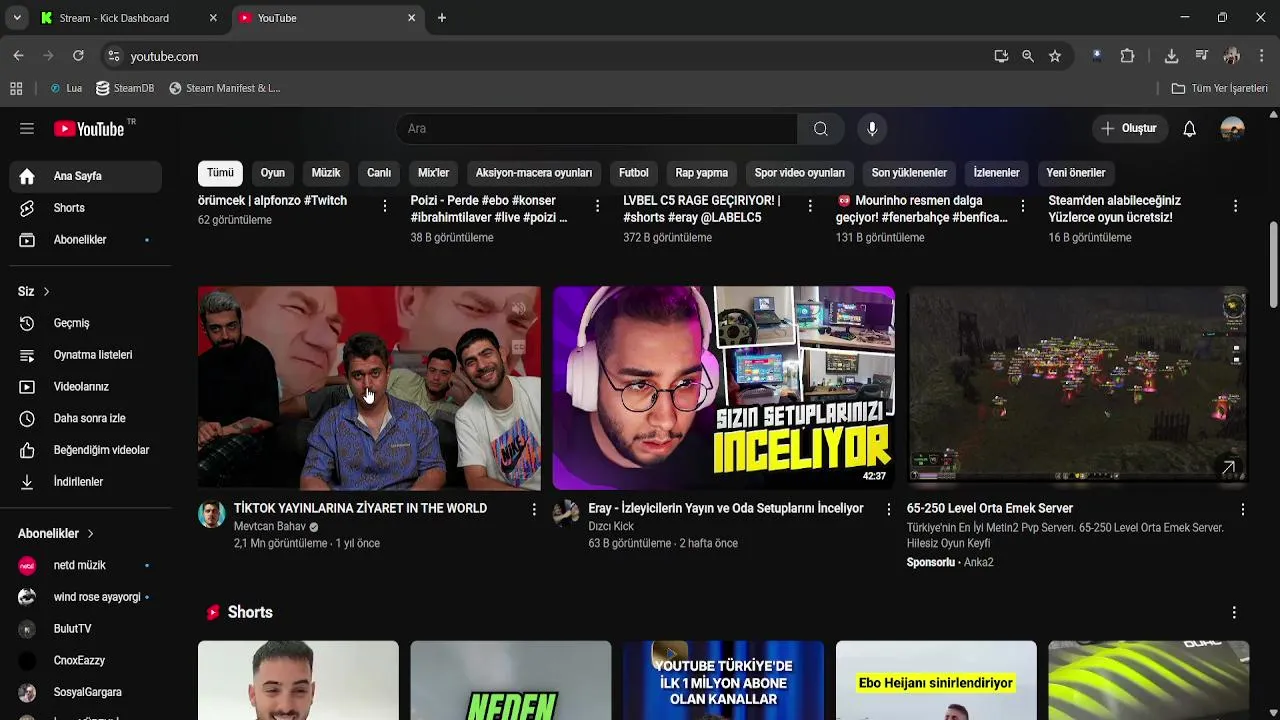Open wind rose ayayorgi channel
This screenshot has height=720, width=1280.
click(x=86, y=597)
